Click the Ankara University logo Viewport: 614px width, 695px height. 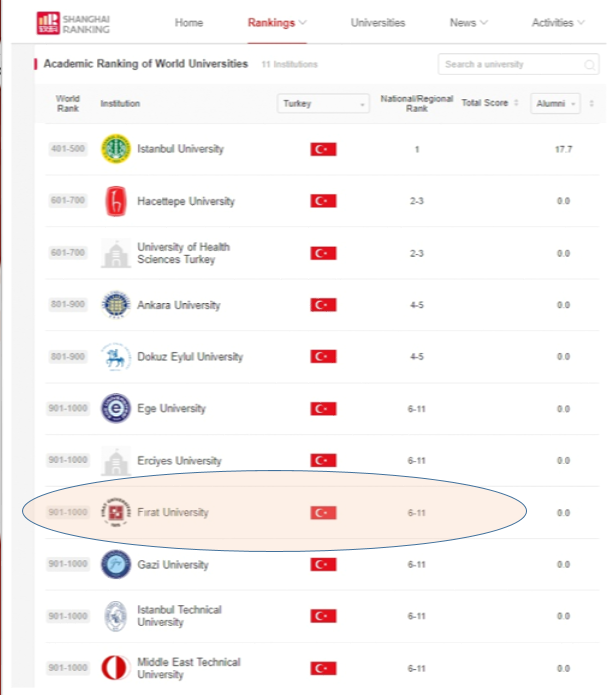point(116,305)
